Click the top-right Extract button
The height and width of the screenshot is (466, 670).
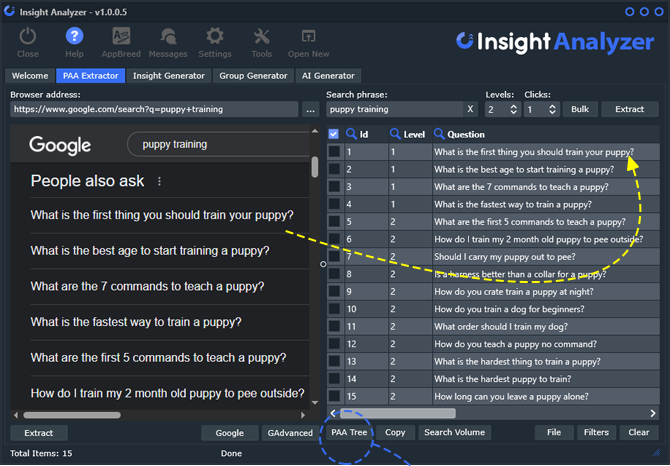(629, 109)
